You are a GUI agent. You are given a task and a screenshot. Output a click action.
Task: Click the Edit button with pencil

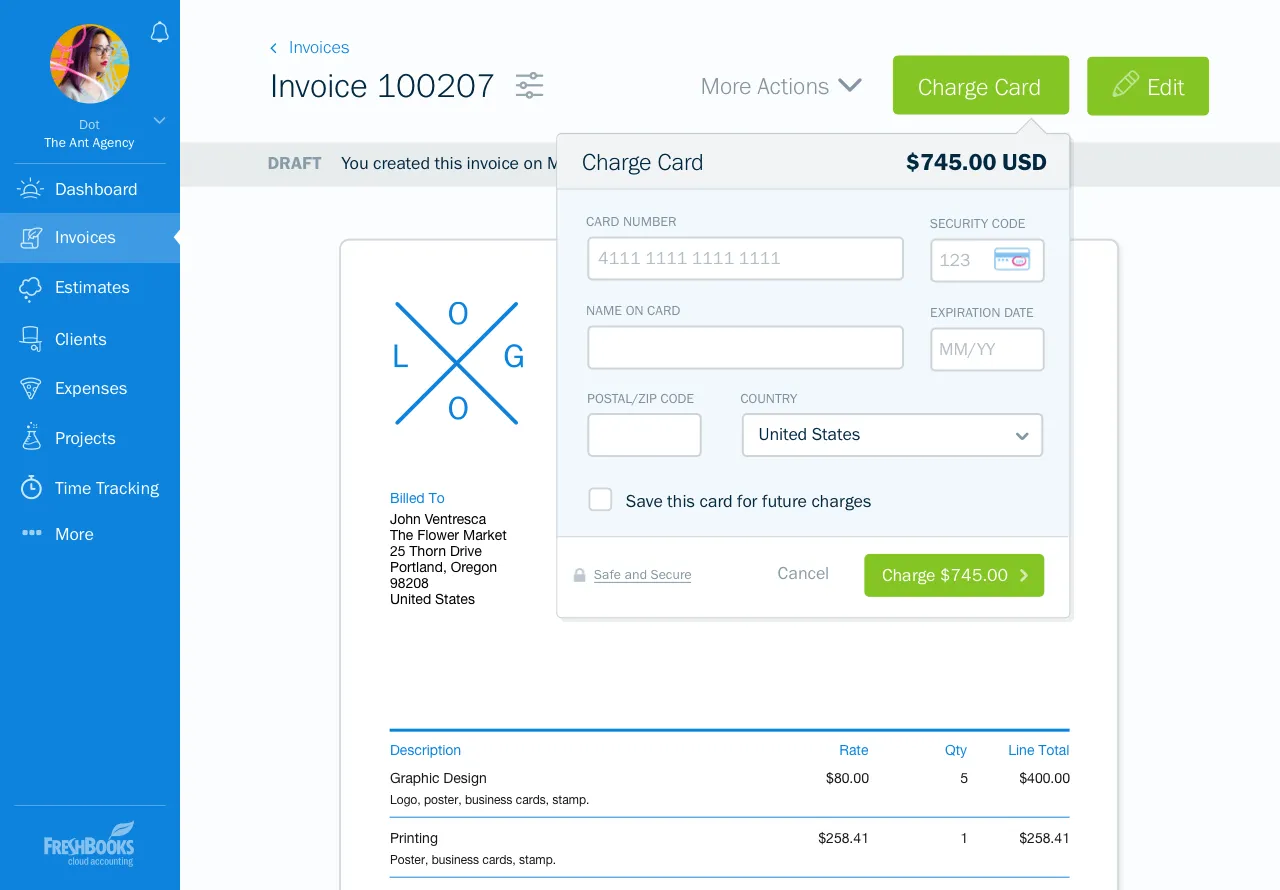point(1147,87)
